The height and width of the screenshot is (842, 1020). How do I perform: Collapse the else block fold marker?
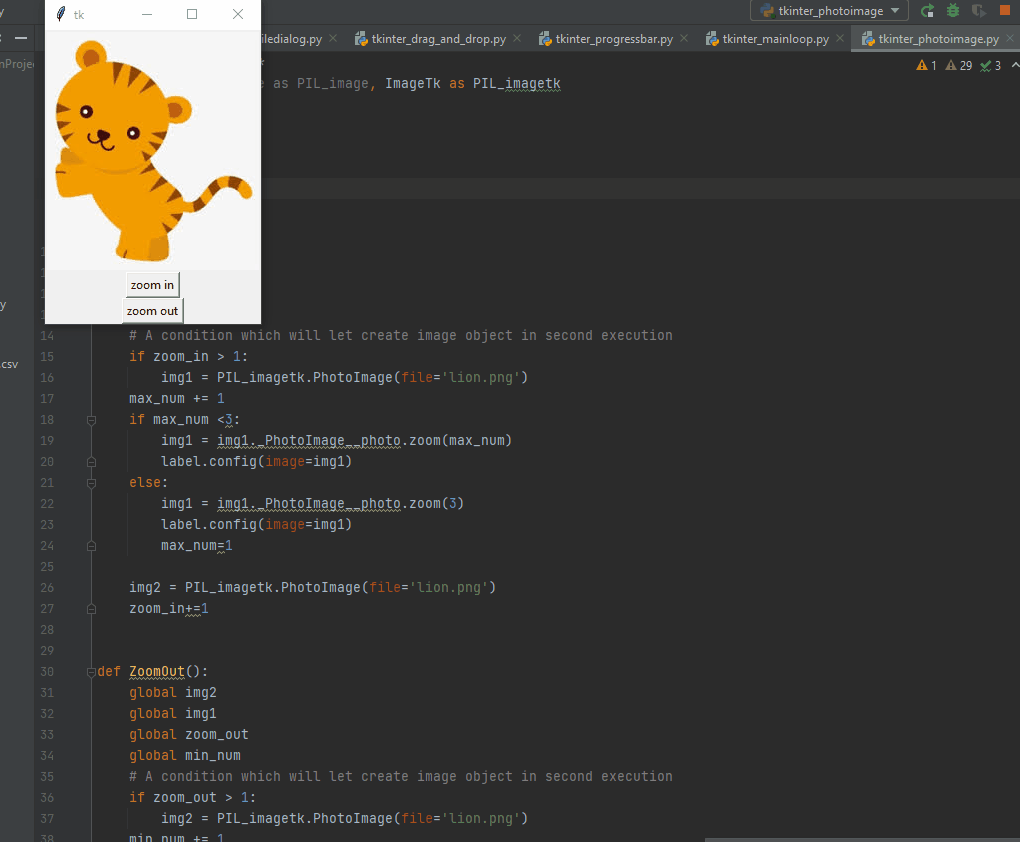(92, 483)
